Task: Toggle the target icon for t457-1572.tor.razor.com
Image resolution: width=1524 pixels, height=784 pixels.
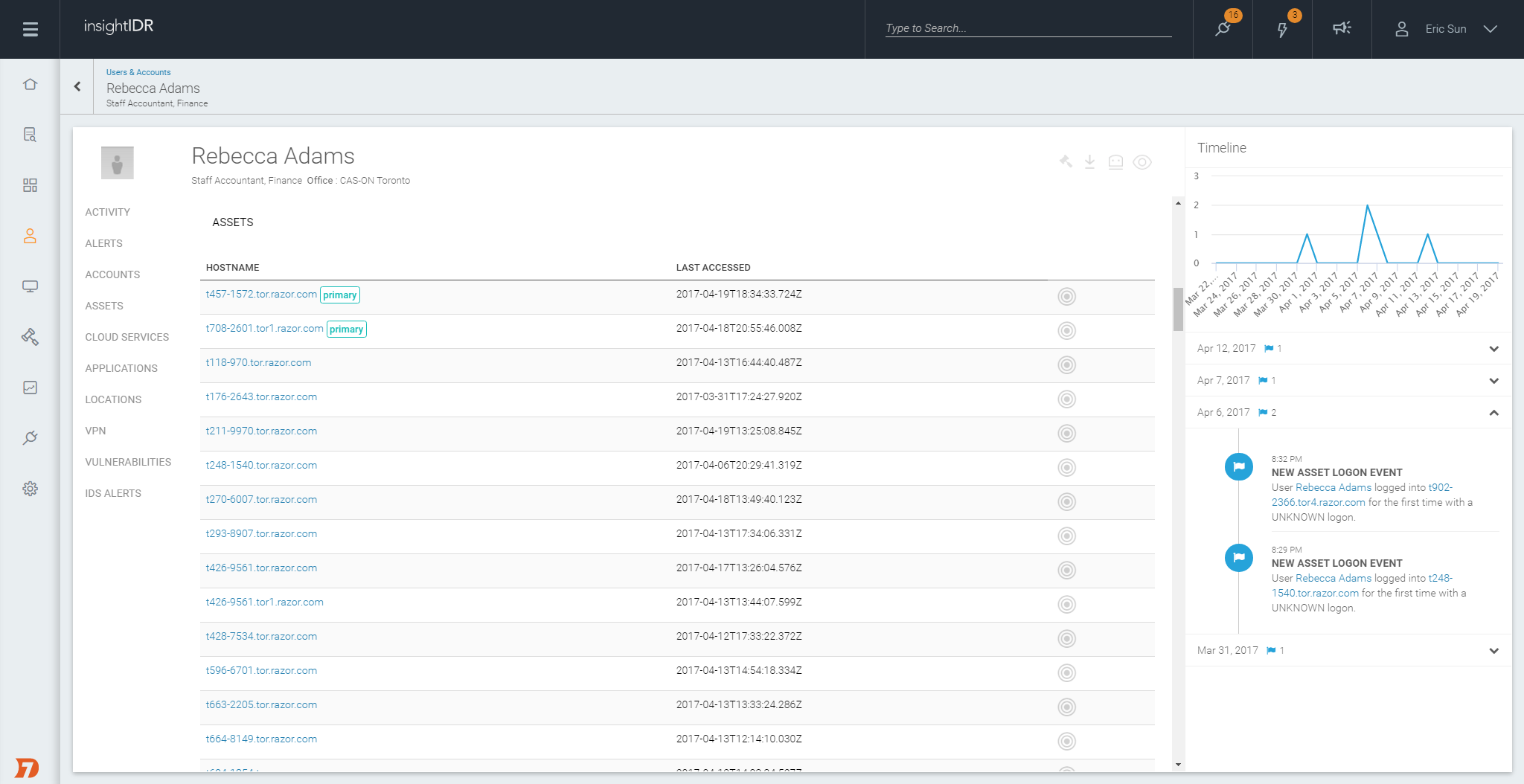Action: coord(1066,297)
